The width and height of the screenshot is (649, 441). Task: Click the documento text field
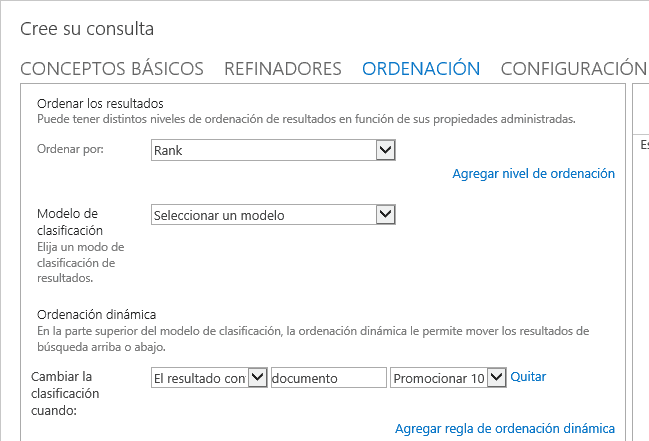coord(329,378)
